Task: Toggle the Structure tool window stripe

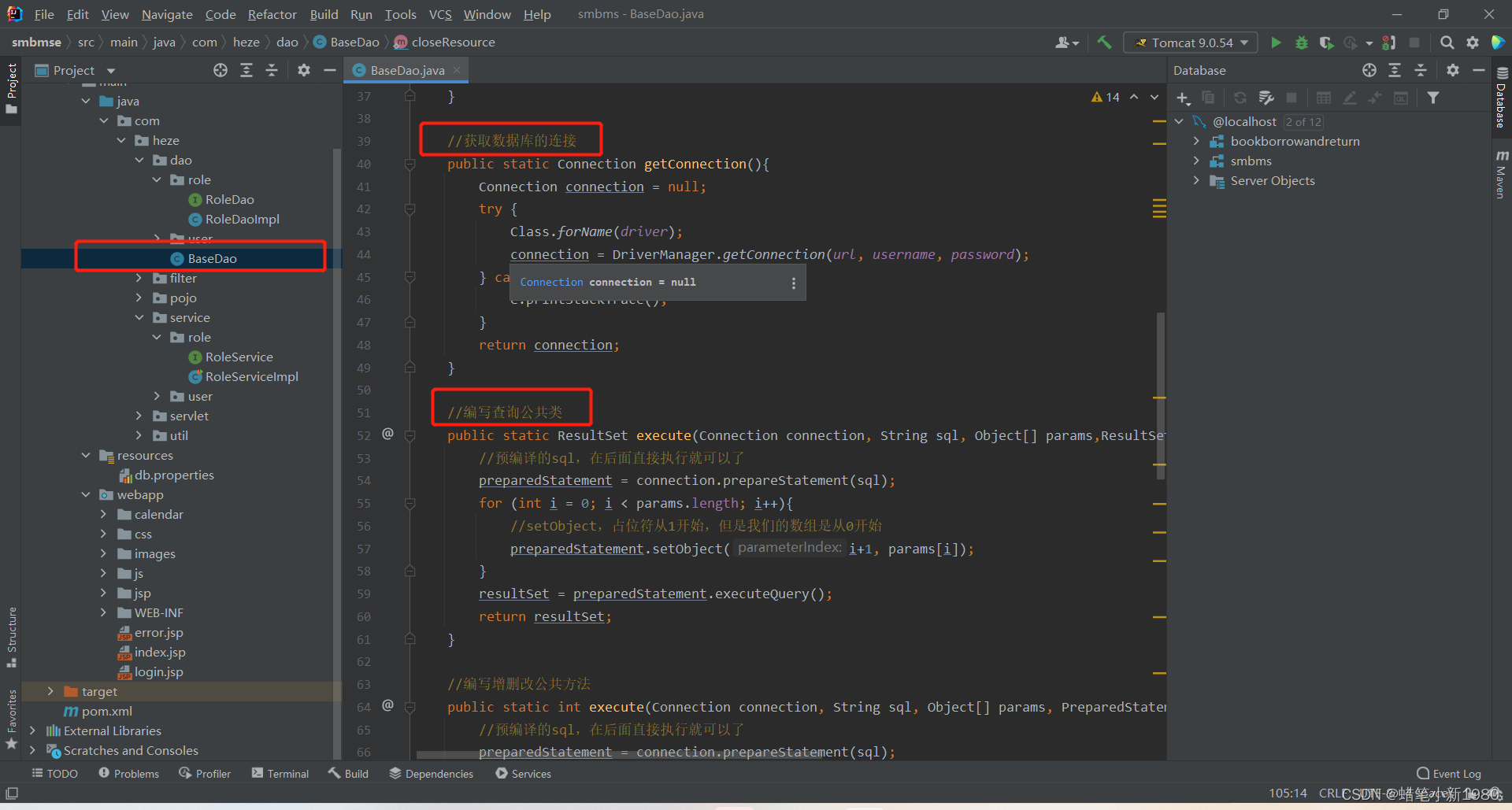Action: click(x=11, y=638)
